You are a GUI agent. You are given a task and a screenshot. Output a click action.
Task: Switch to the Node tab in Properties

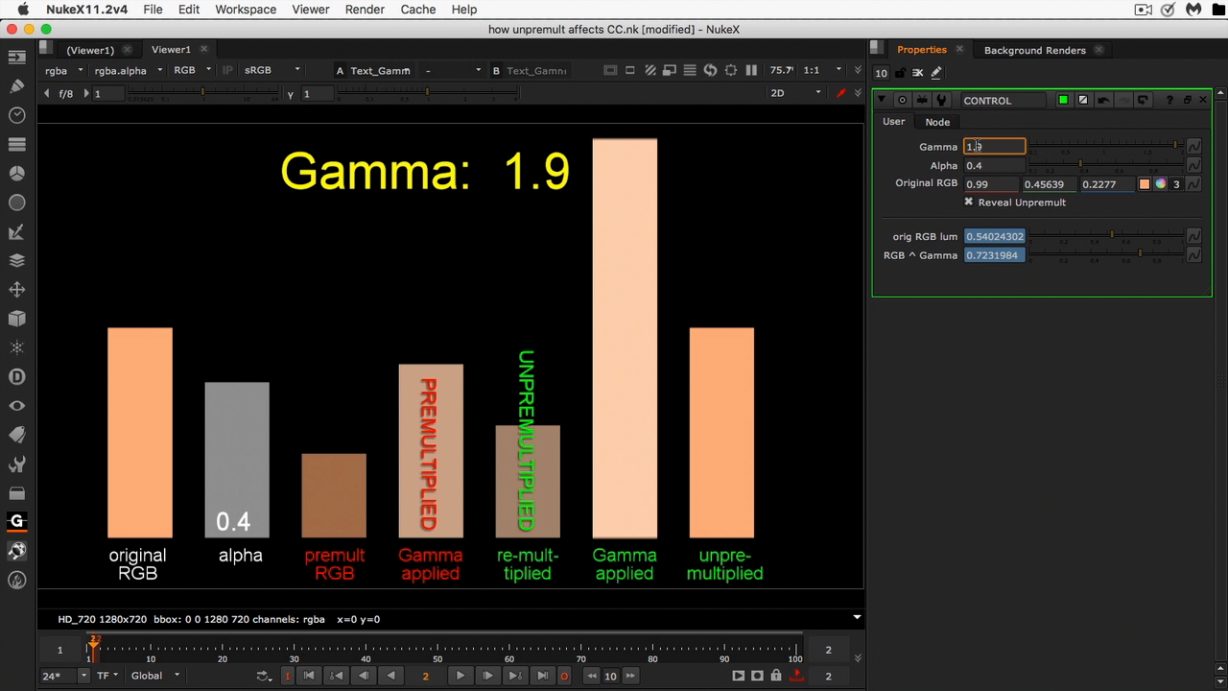pyautogui.click(x=937, y=121)
